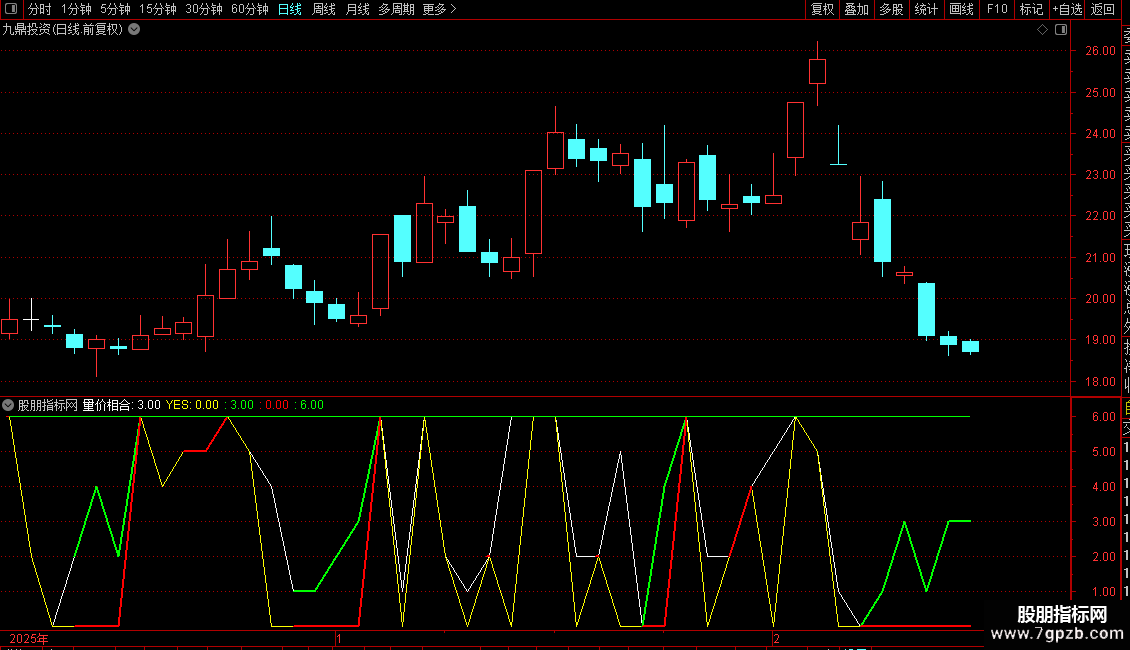The width and height of the screenshot is (1130, 650).
Task: Click the 量价相合: 3.00 indicator value
Action: pos(121,405)
